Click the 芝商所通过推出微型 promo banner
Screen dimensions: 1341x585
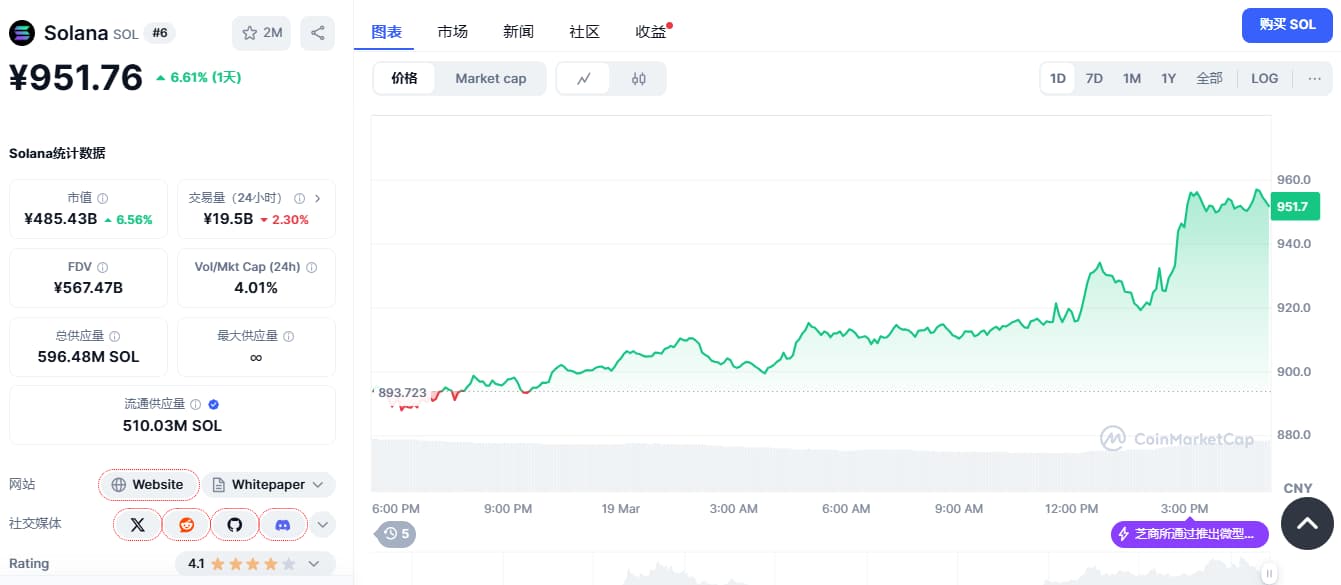point(1190,534)
